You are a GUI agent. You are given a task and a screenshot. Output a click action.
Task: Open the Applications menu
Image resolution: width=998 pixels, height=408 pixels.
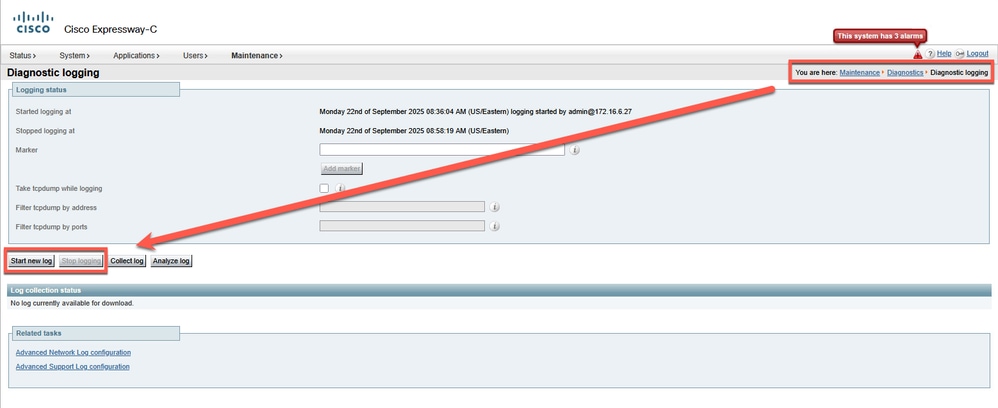pos(136,55)
